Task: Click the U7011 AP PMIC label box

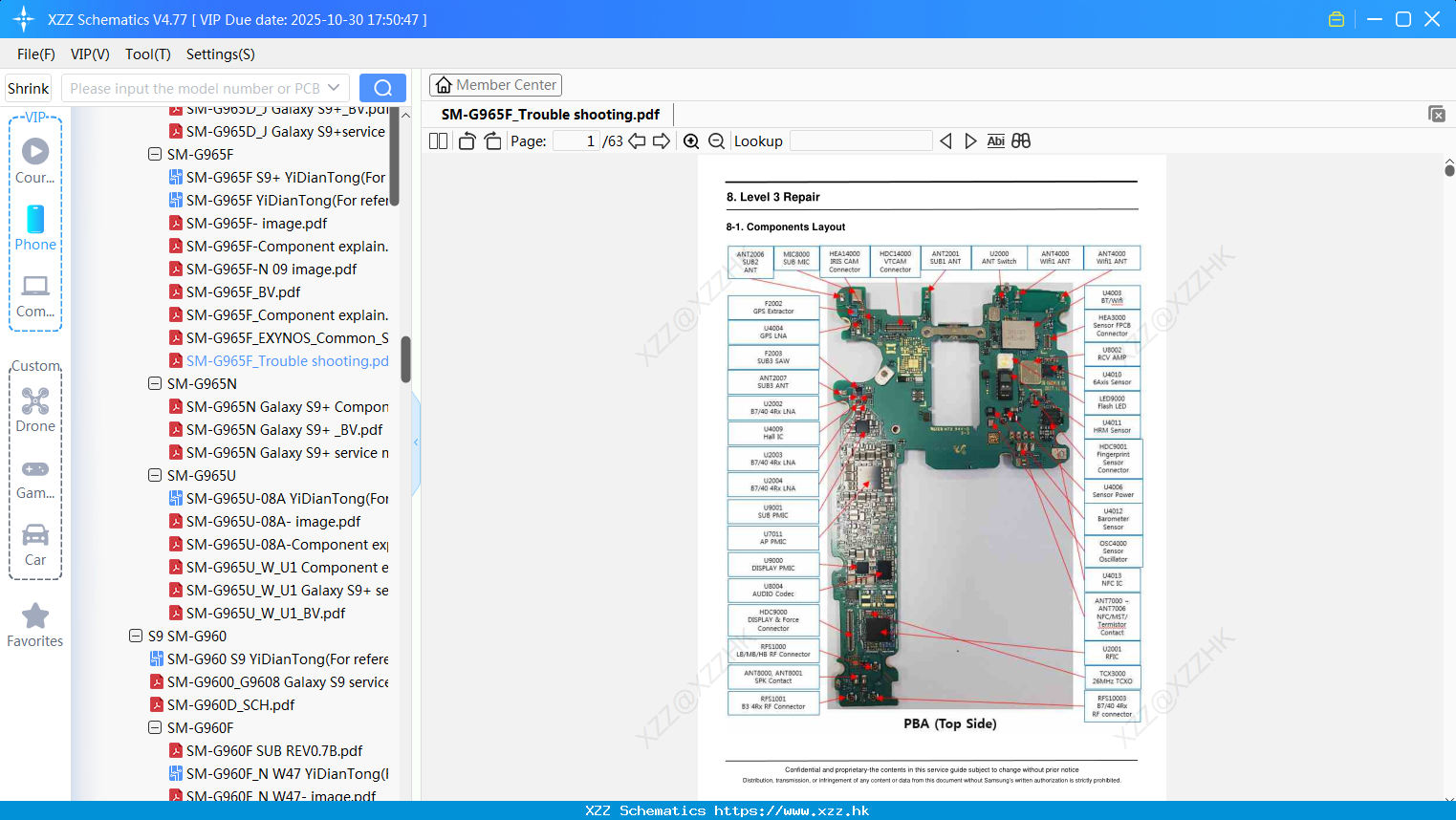Action: coord(773,538)
